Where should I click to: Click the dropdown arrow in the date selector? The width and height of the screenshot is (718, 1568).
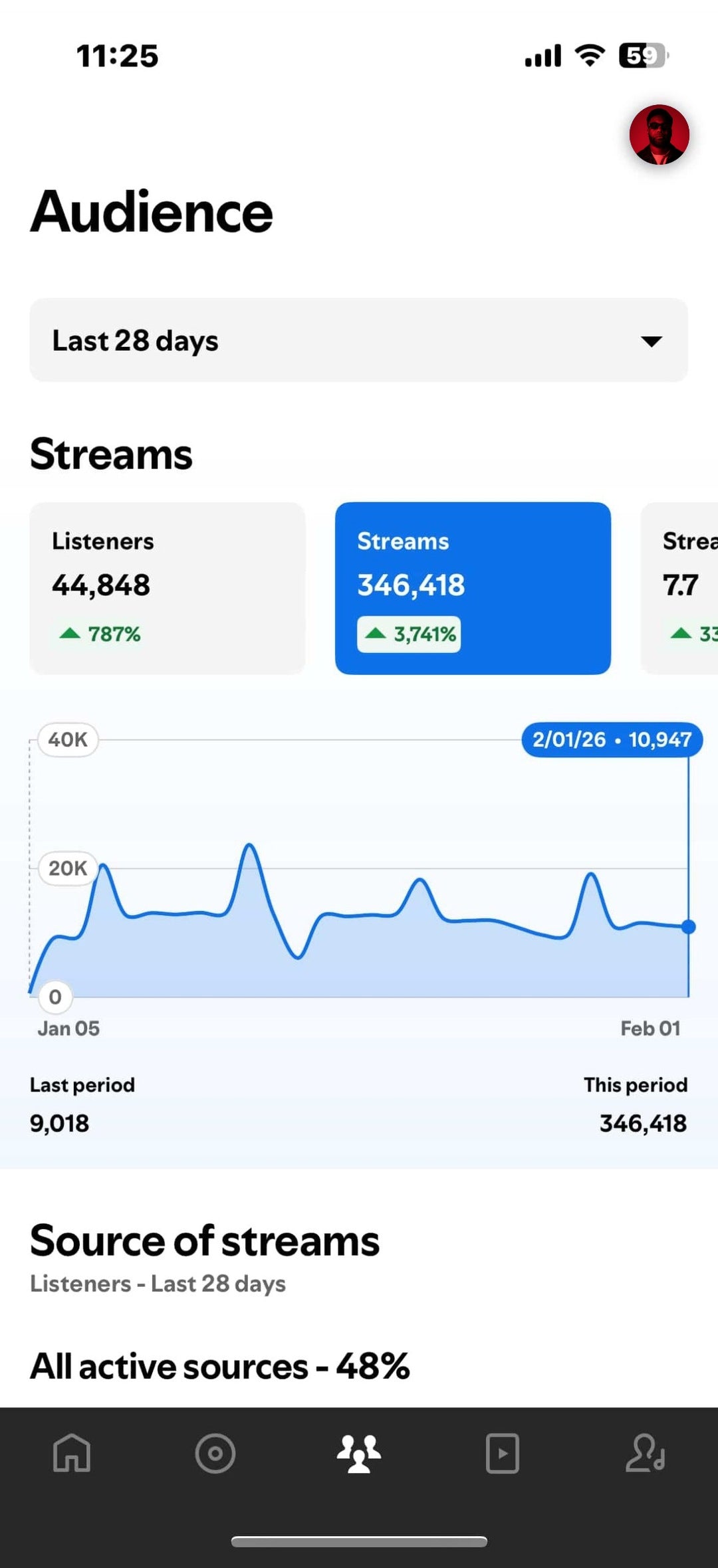[652, 341]
